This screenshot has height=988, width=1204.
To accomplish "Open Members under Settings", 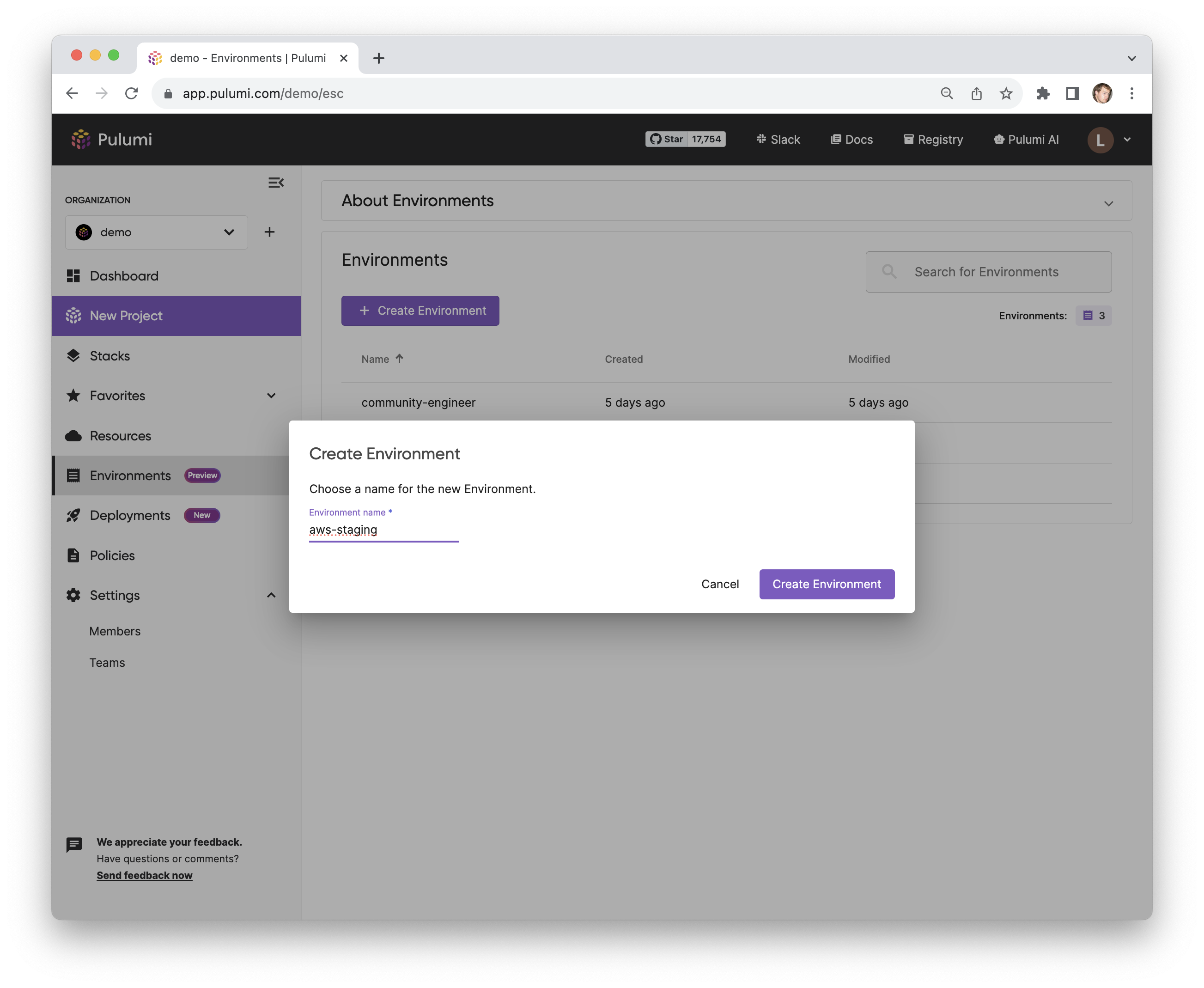I will click(115, 631).
